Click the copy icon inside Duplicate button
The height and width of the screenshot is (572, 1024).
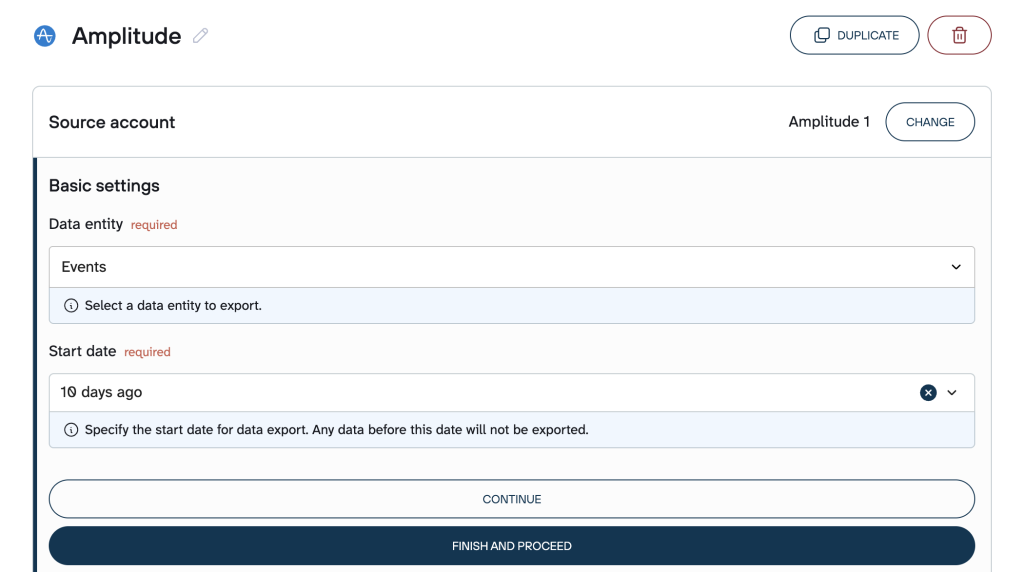click(x=821, y=35)
